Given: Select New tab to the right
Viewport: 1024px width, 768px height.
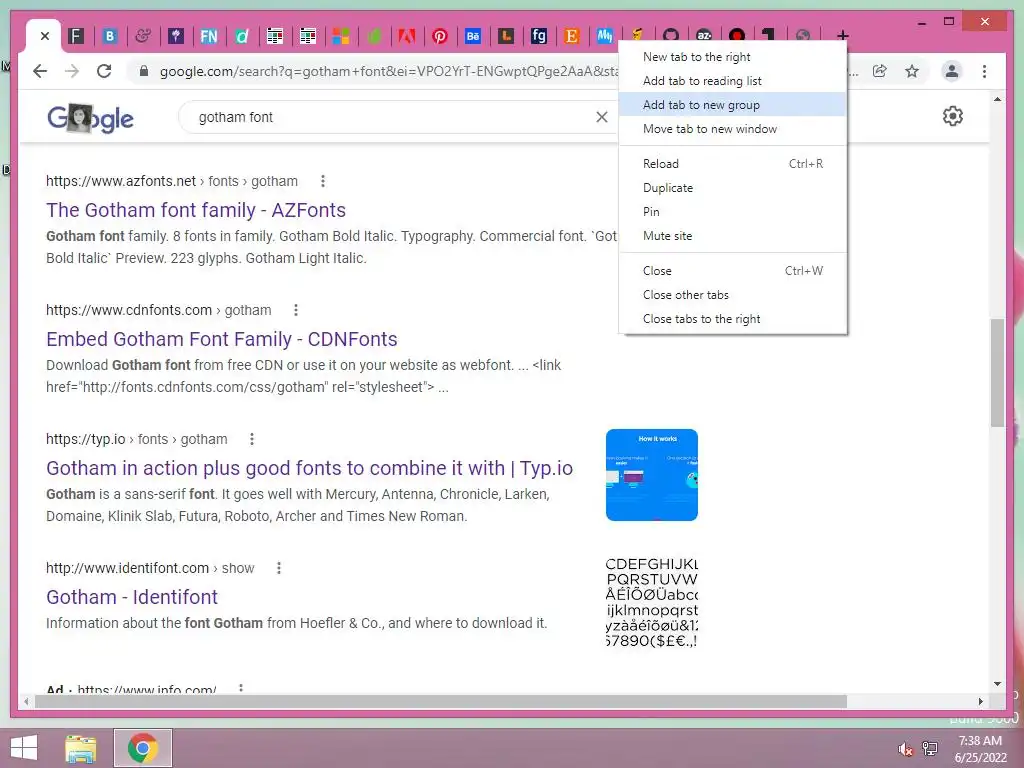Looking at the screenshot, I should coord(733,57).
